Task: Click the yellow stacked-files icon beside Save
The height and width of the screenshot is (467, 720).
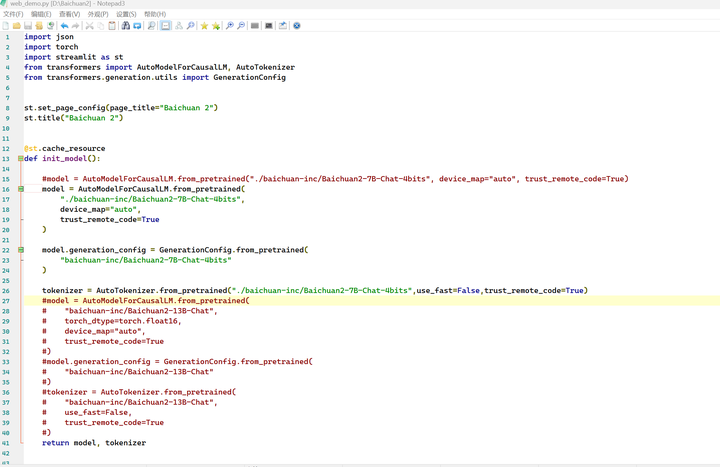Action: coord(39,26)
